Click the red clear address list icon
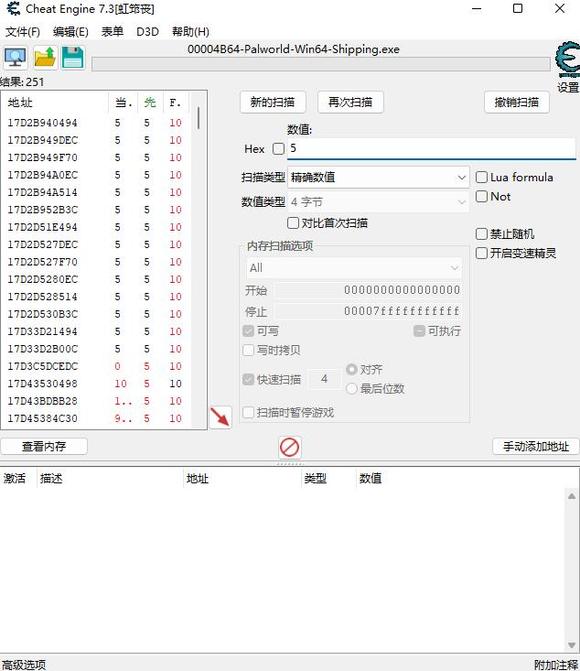580x671 pixels. pos(289,448)
